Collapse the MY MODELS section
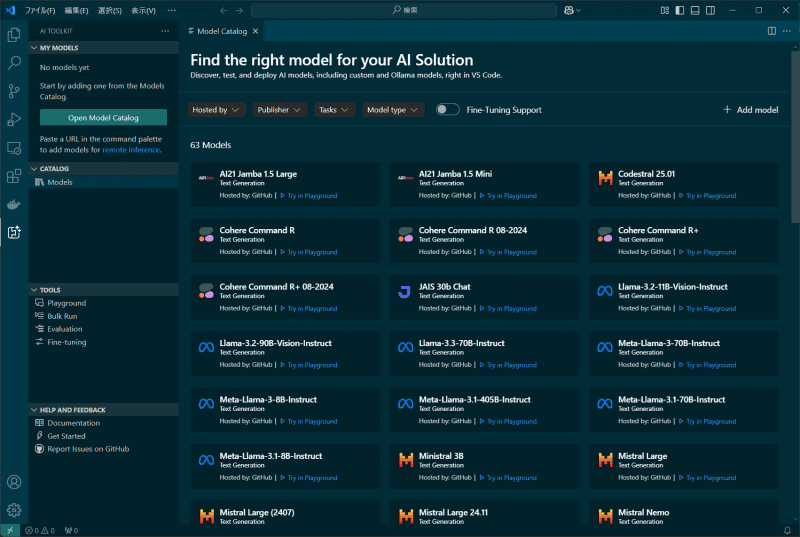Screen dimensions: 800x537 click(104, 48)
